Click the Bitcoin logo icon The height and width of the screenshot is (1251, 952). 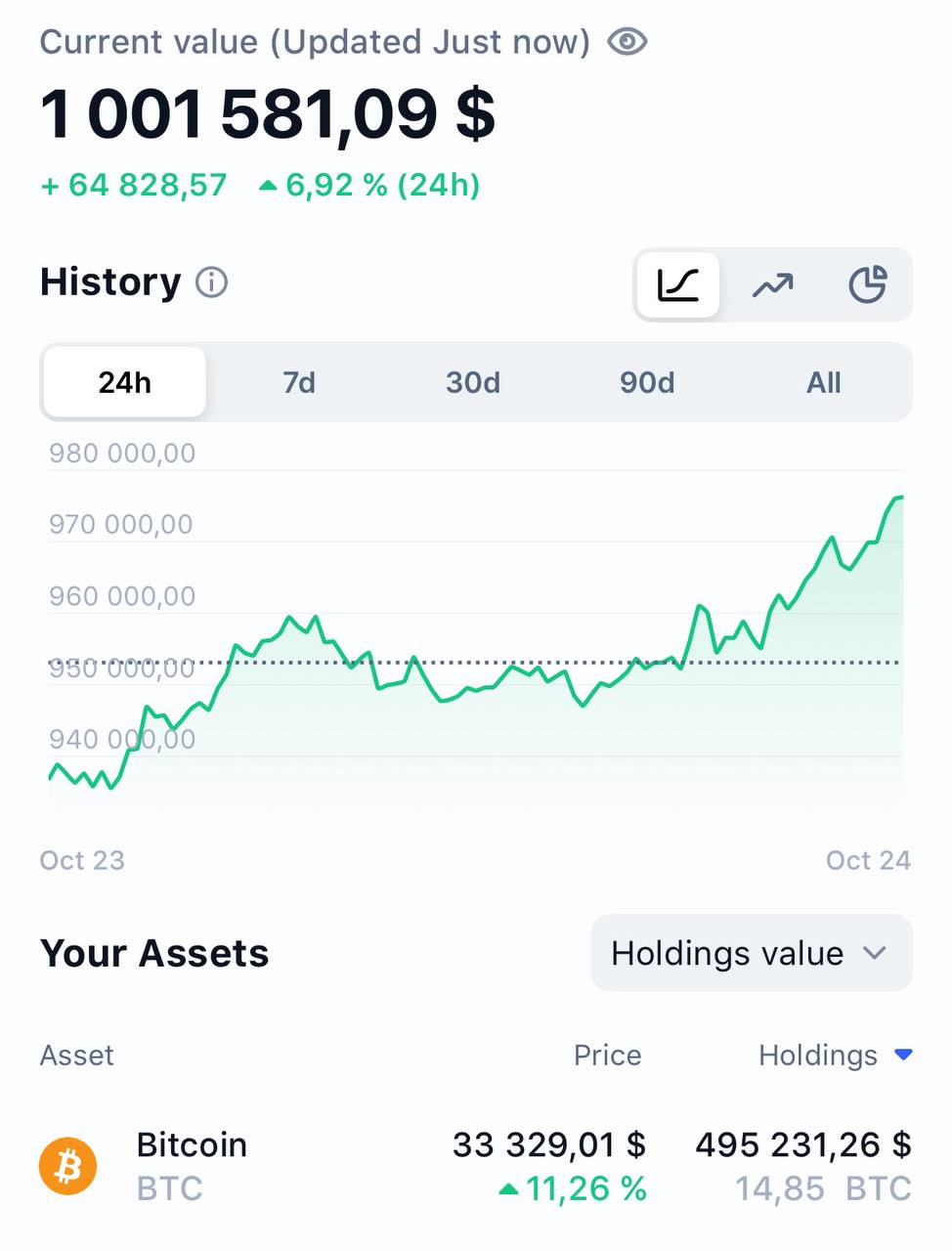[x=67, y=1166]
